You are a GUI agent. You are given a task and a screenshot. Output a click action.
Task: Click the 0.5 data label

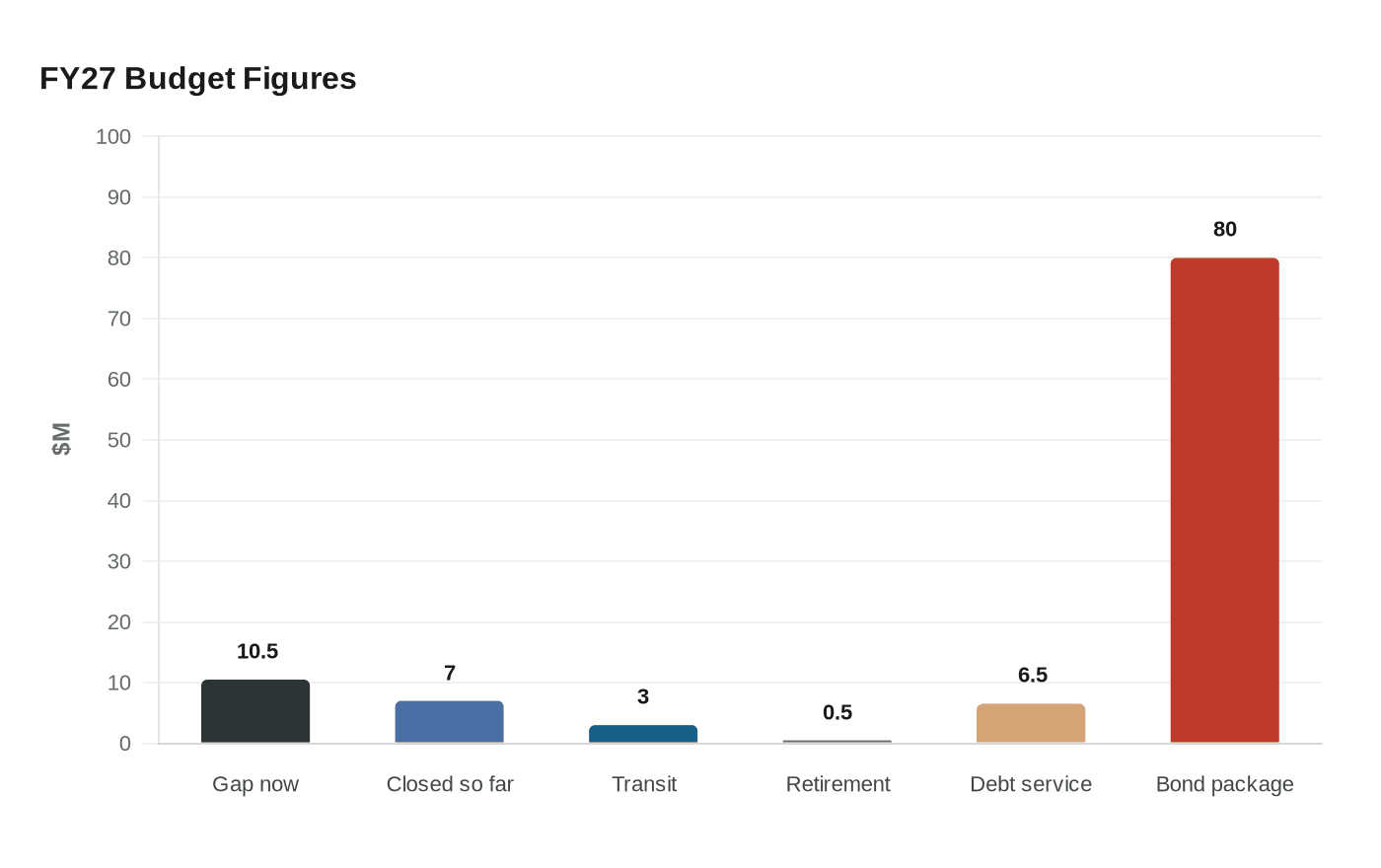click(837, 712)
